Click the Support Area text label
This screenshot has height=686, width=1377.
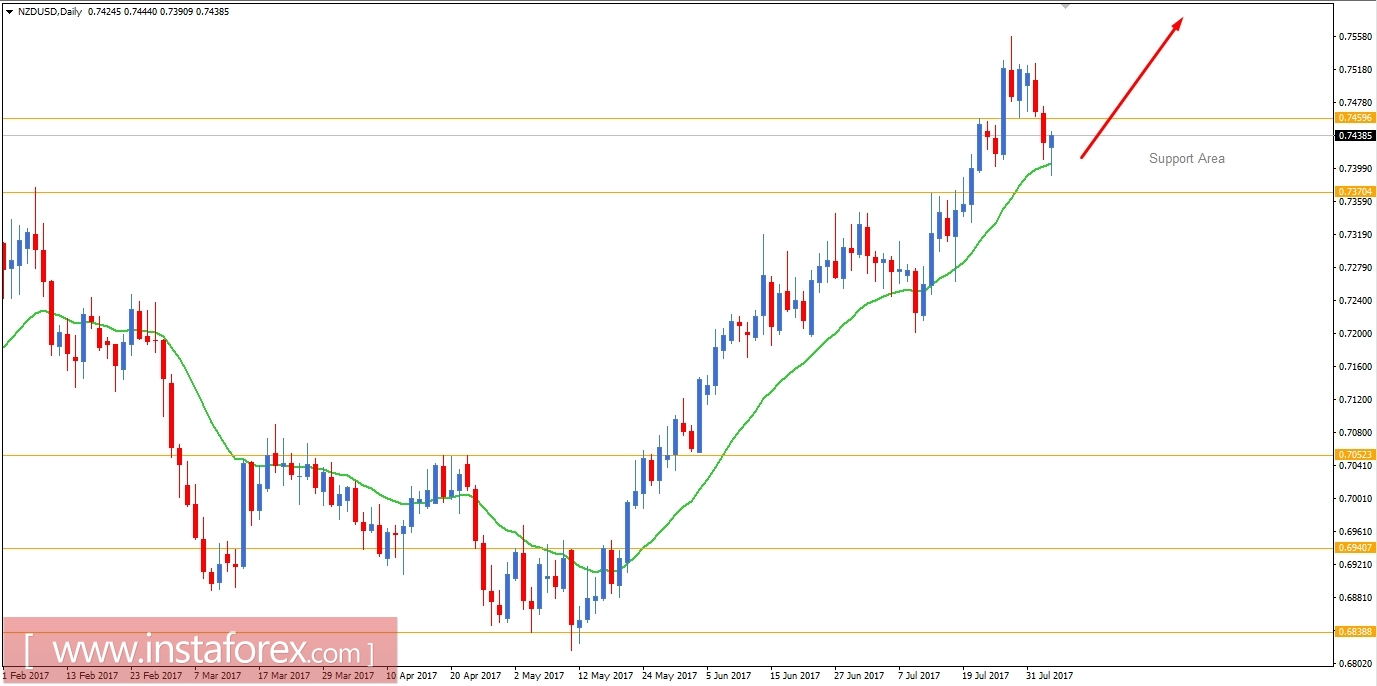(x=1187, y=158)
